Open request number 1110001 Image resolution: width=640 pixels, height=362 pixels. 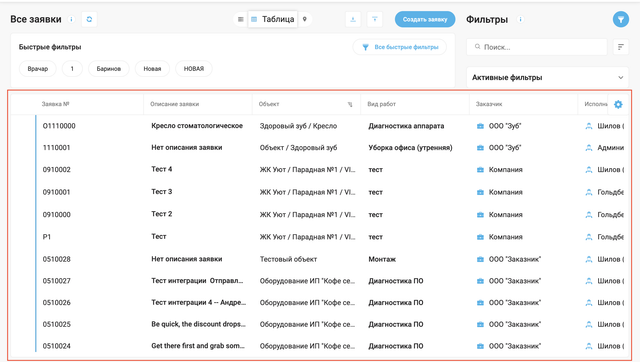tap(56, 148)
